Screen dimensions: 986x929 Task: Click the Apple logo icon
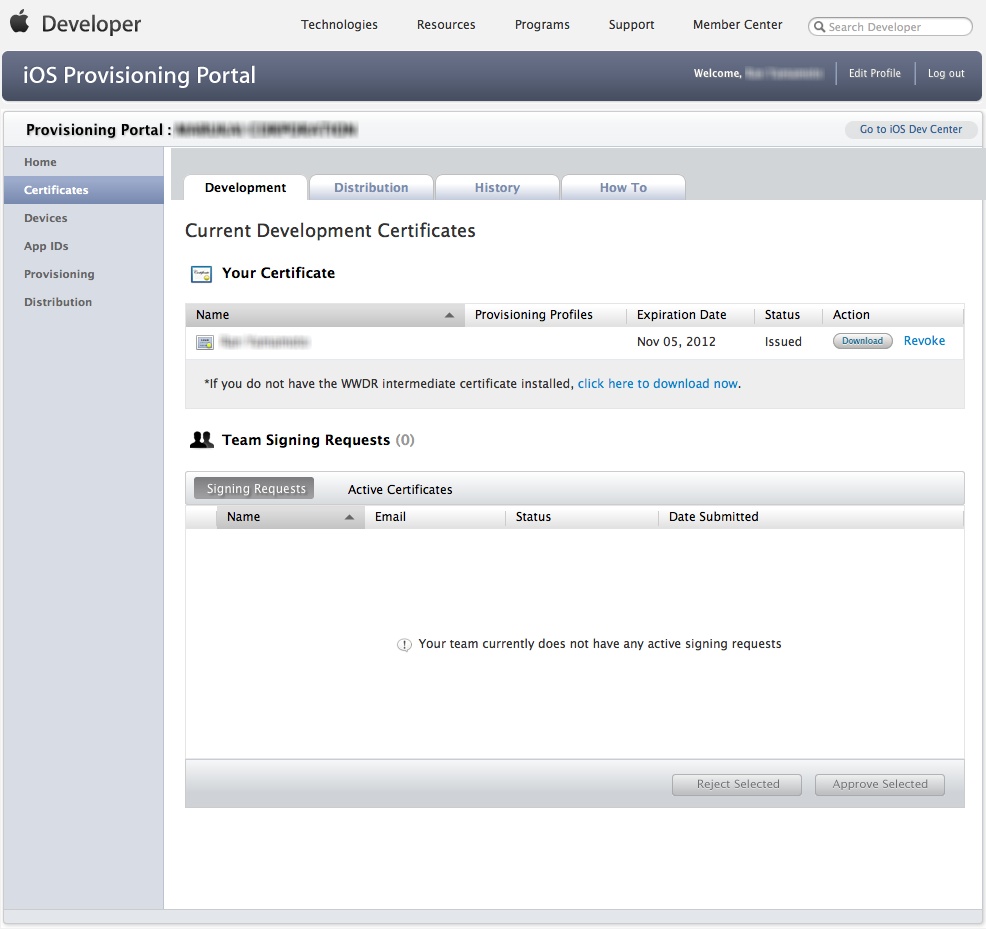[x=19, y=21]
